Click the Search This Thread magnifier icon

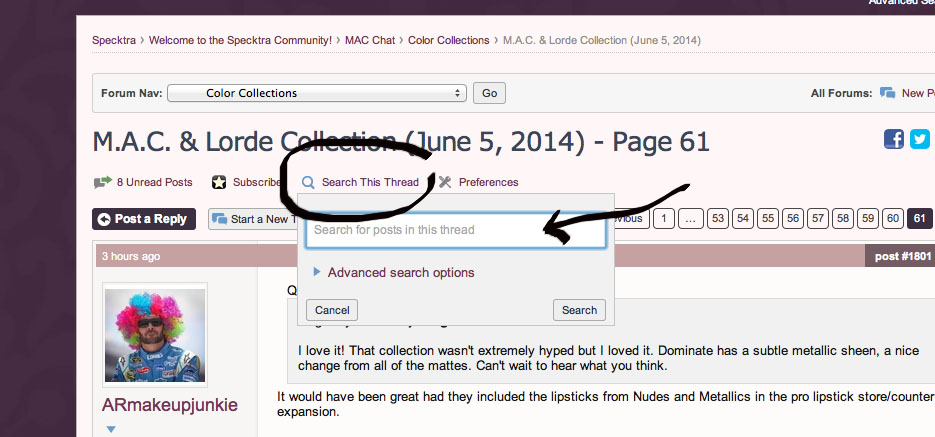point(308,182)
